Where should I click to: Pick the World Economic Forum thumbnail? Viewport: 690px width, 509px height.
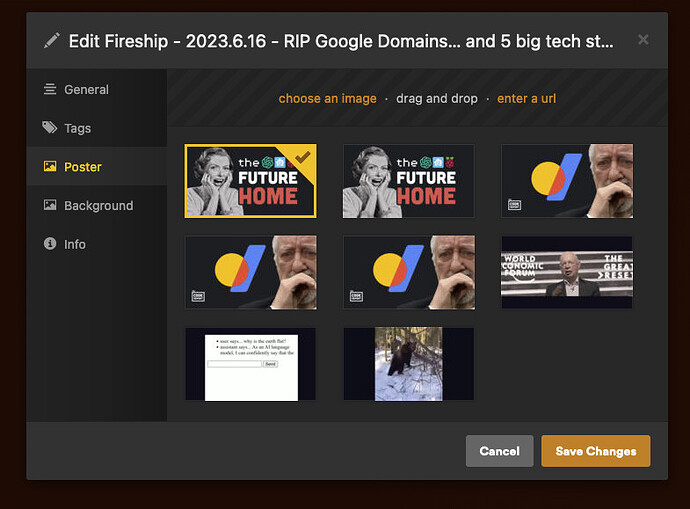[x=567, y=272]
